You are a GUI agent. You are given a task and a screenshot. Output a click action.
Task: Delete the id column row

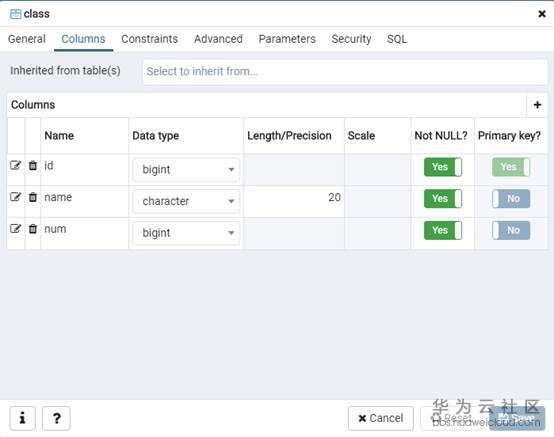(33, 165)
